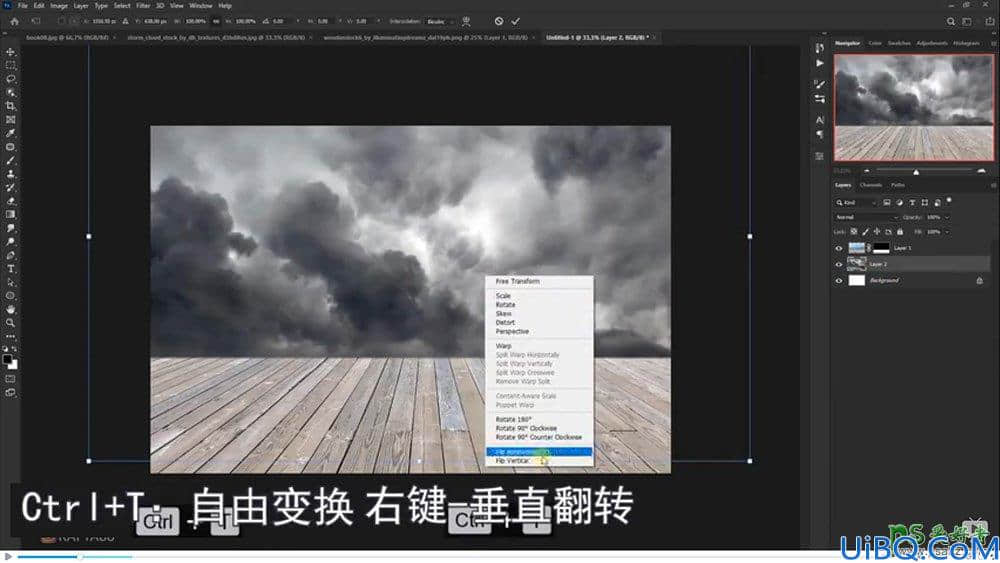Select the Quick Selection tool
This screenshot has width=1000, height=563.
[10, 92]
